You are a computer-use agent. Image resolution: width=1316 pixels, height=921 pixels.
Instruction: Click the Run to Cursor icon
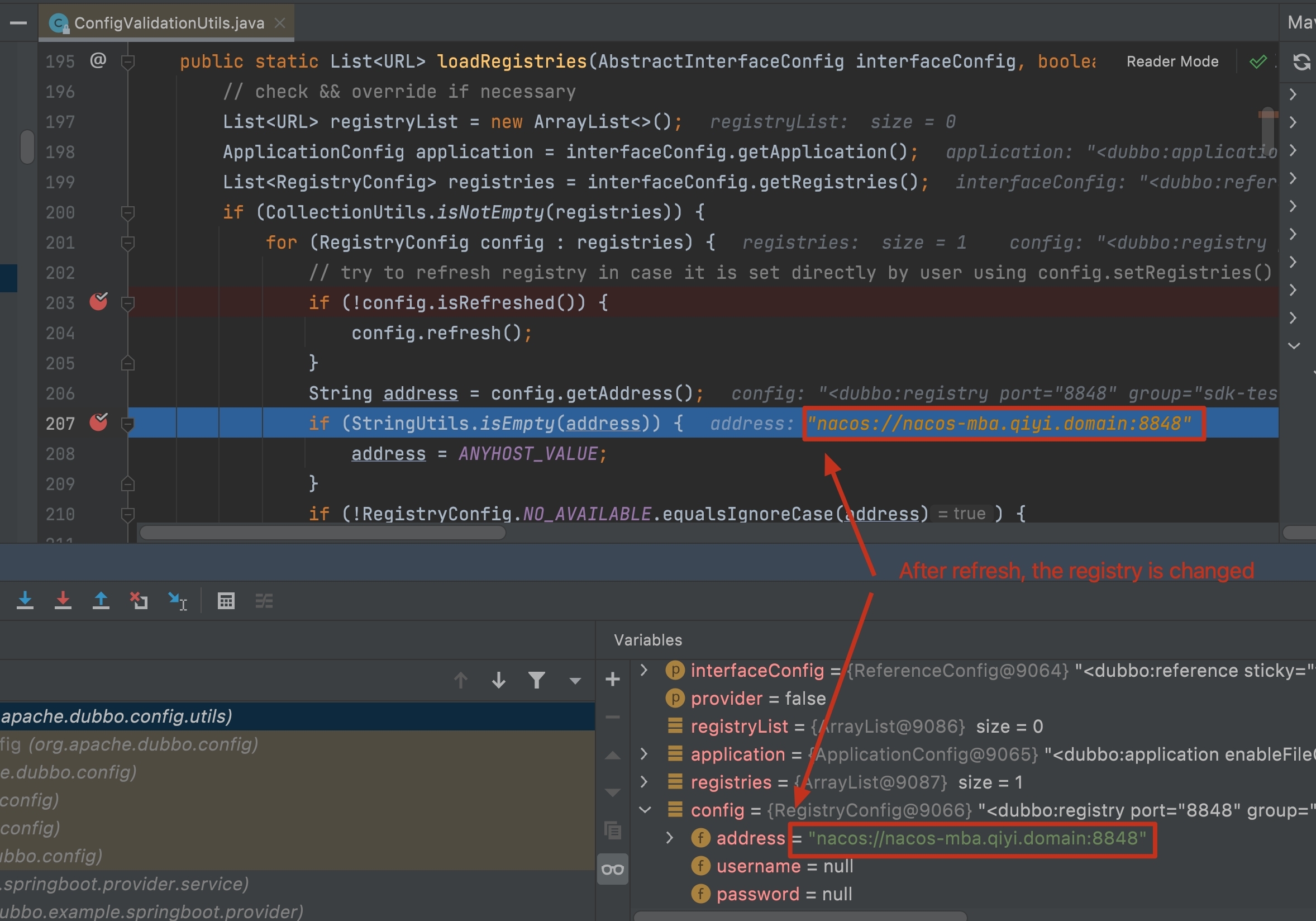click(177, 600)
